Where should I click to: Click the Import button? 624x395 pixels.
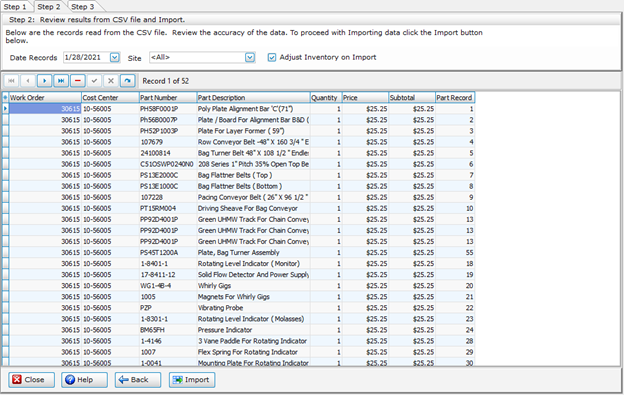[192, 380]
